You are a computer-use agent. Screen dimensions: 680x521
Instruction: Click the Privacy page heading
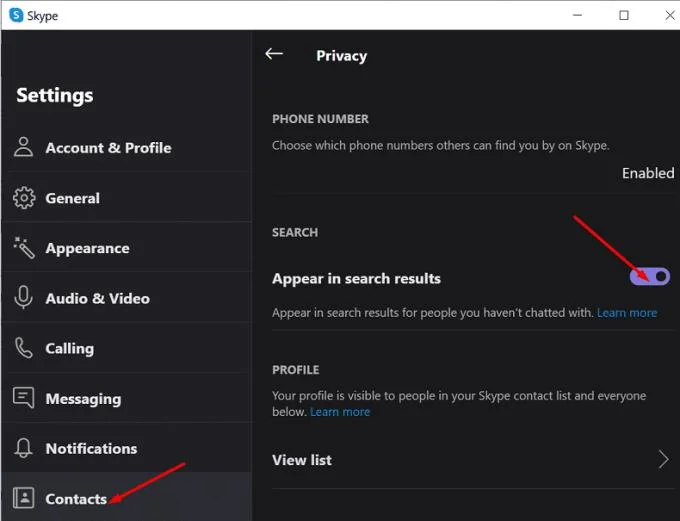click(341, 56)
